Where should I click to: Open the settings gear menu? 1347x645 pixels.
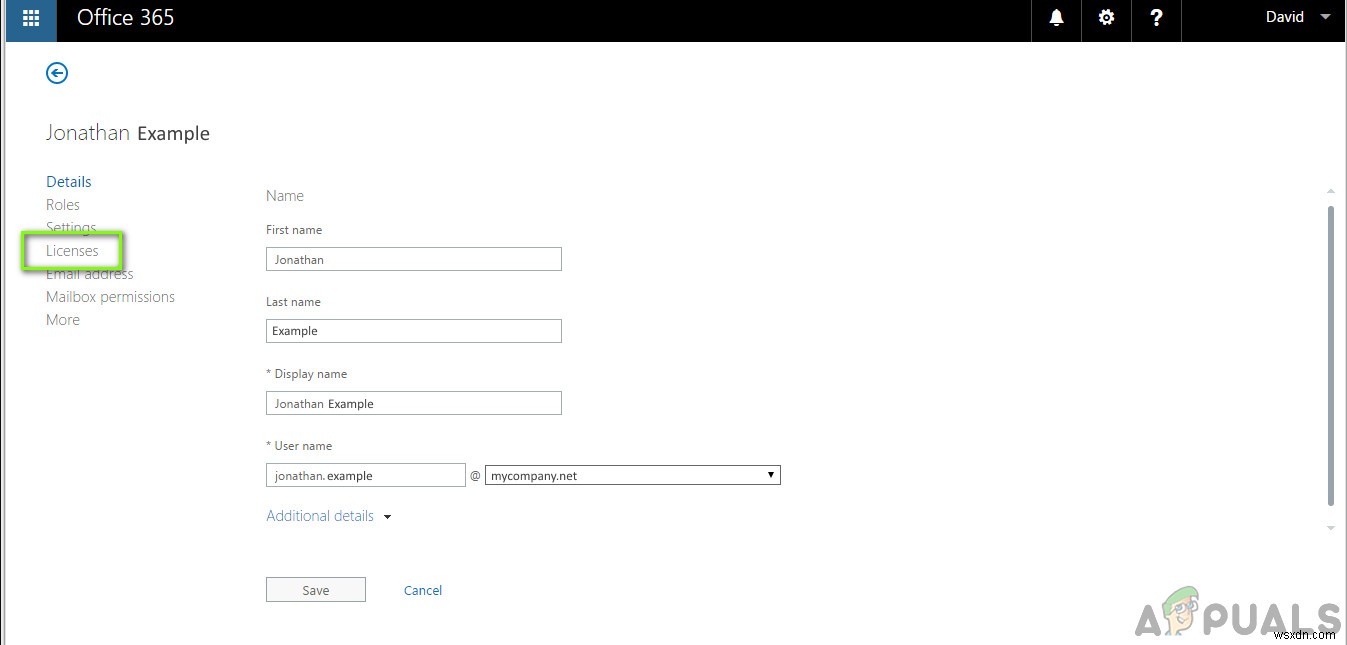pyautogui.click(x=1106, y=17)
